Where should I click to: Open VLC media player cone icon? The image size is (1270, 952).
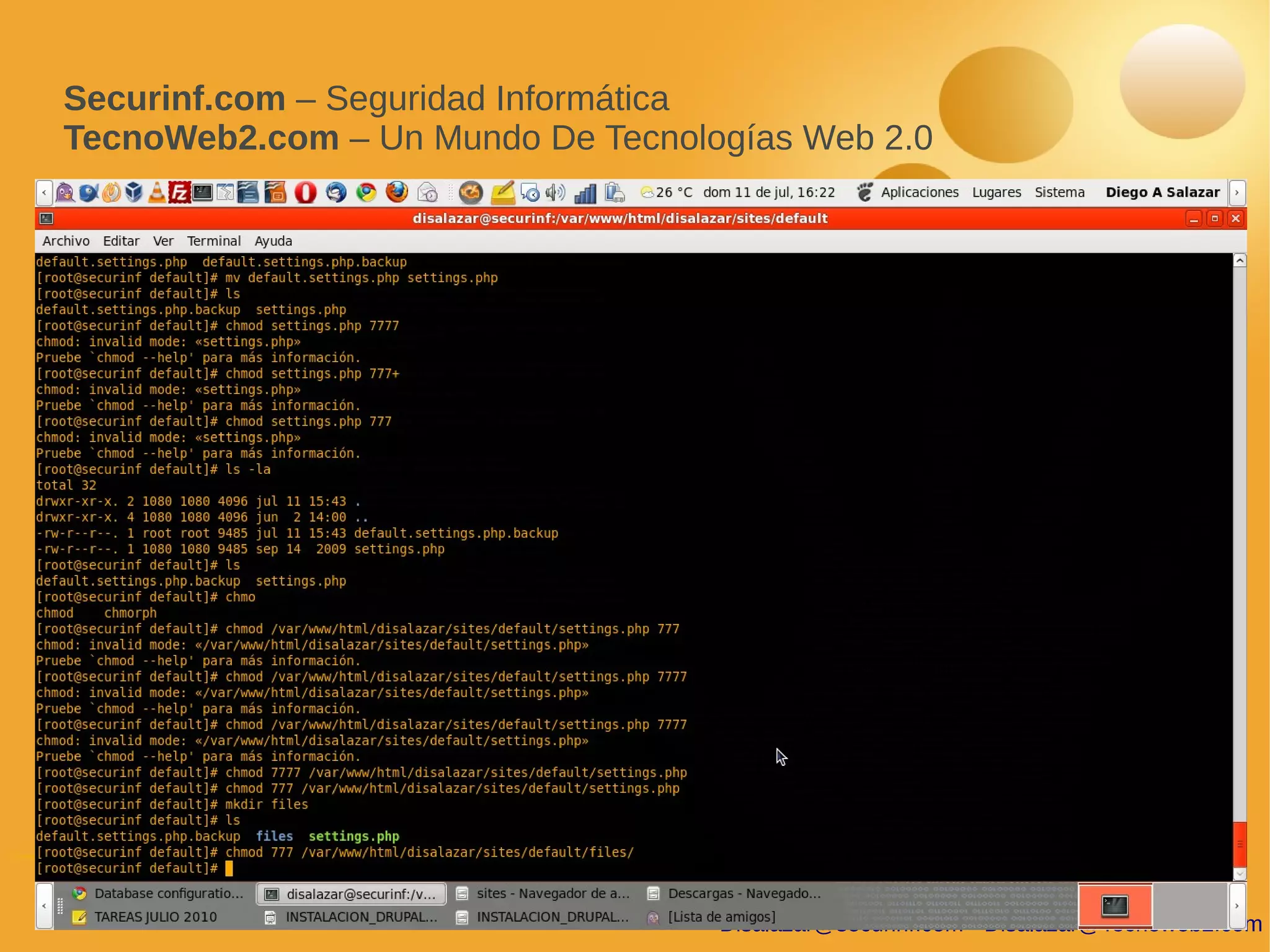coord(157,192)
